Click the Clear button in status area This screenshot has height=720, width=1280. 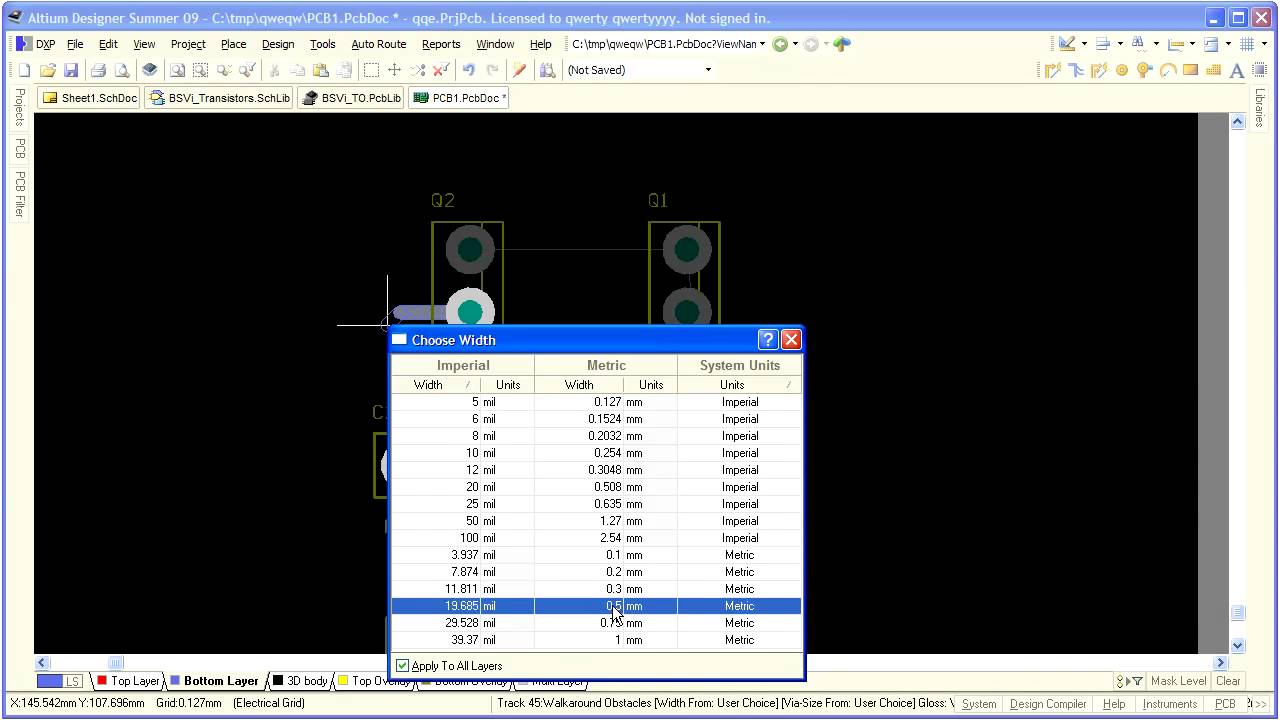click(x=1228, y=681)
